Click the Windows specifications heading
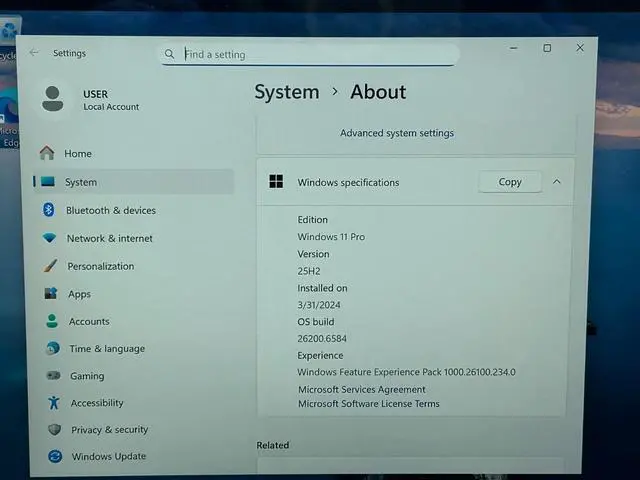The width and height of the screenshot is (640, 480). coord(348,182)
